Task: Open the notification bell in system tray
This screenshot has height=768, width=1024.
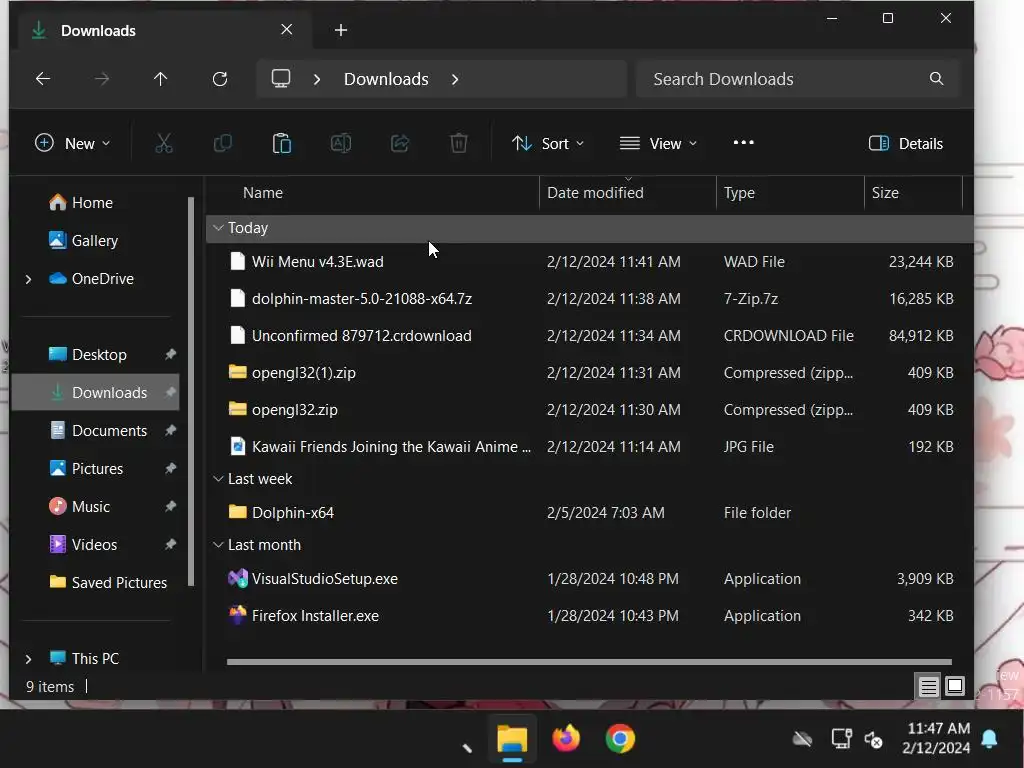Action: tap(989, 739)
